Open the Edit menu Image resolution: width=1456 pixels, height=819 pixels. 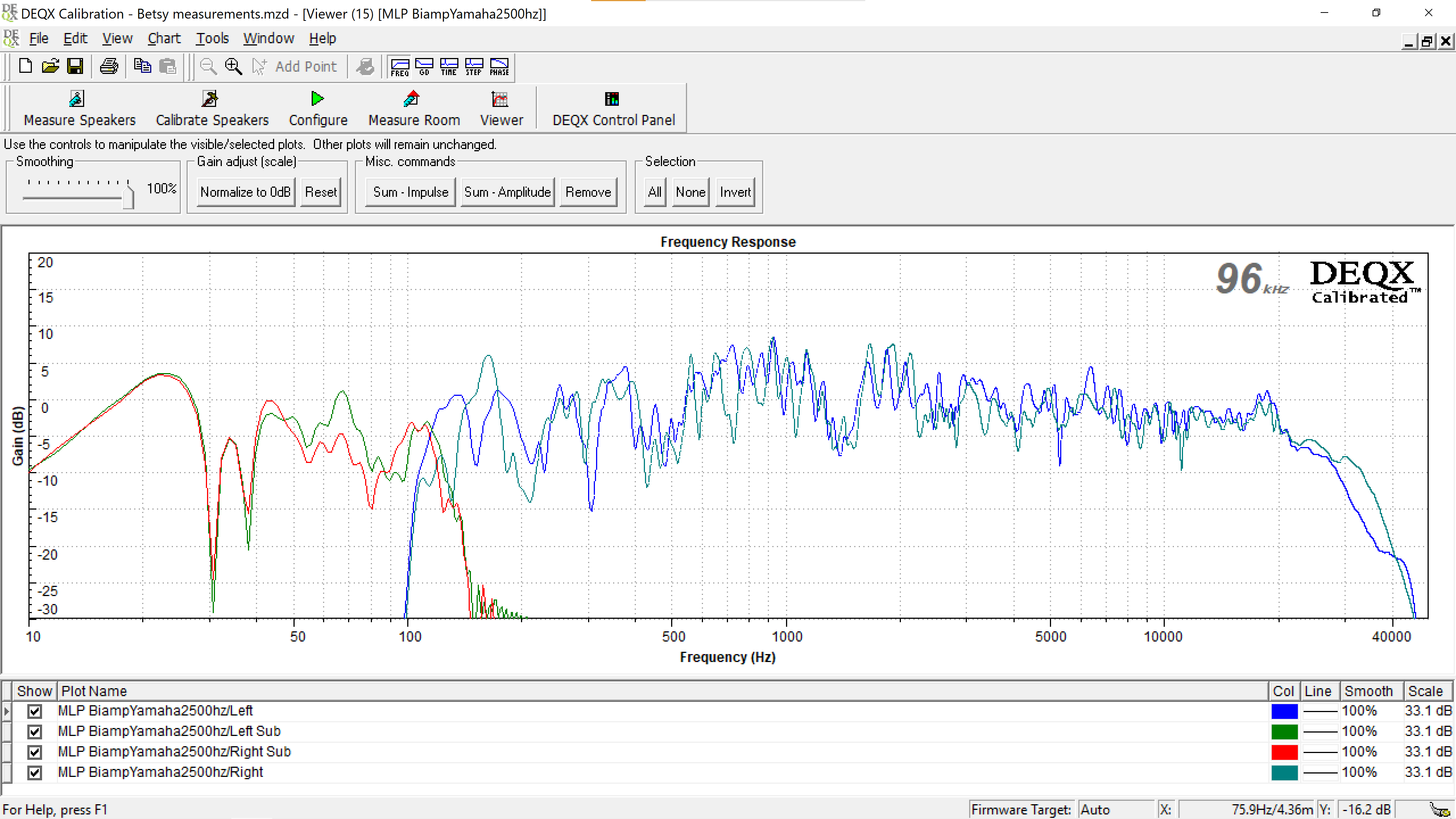click(75, 38)
